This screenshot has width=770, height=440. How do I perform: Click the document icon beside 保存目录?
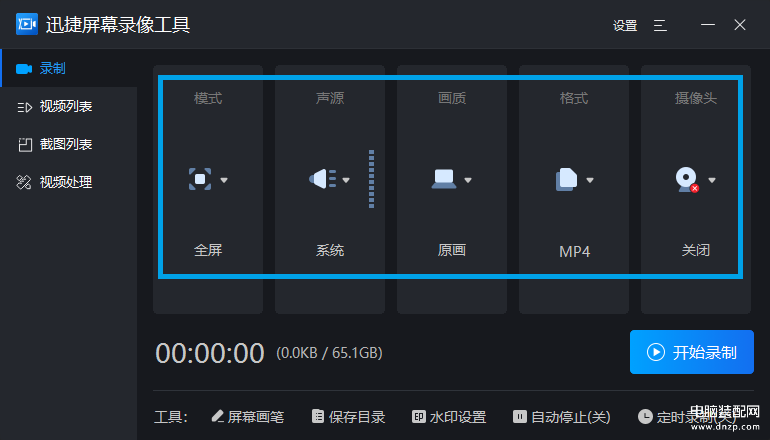tap(318, 416)
